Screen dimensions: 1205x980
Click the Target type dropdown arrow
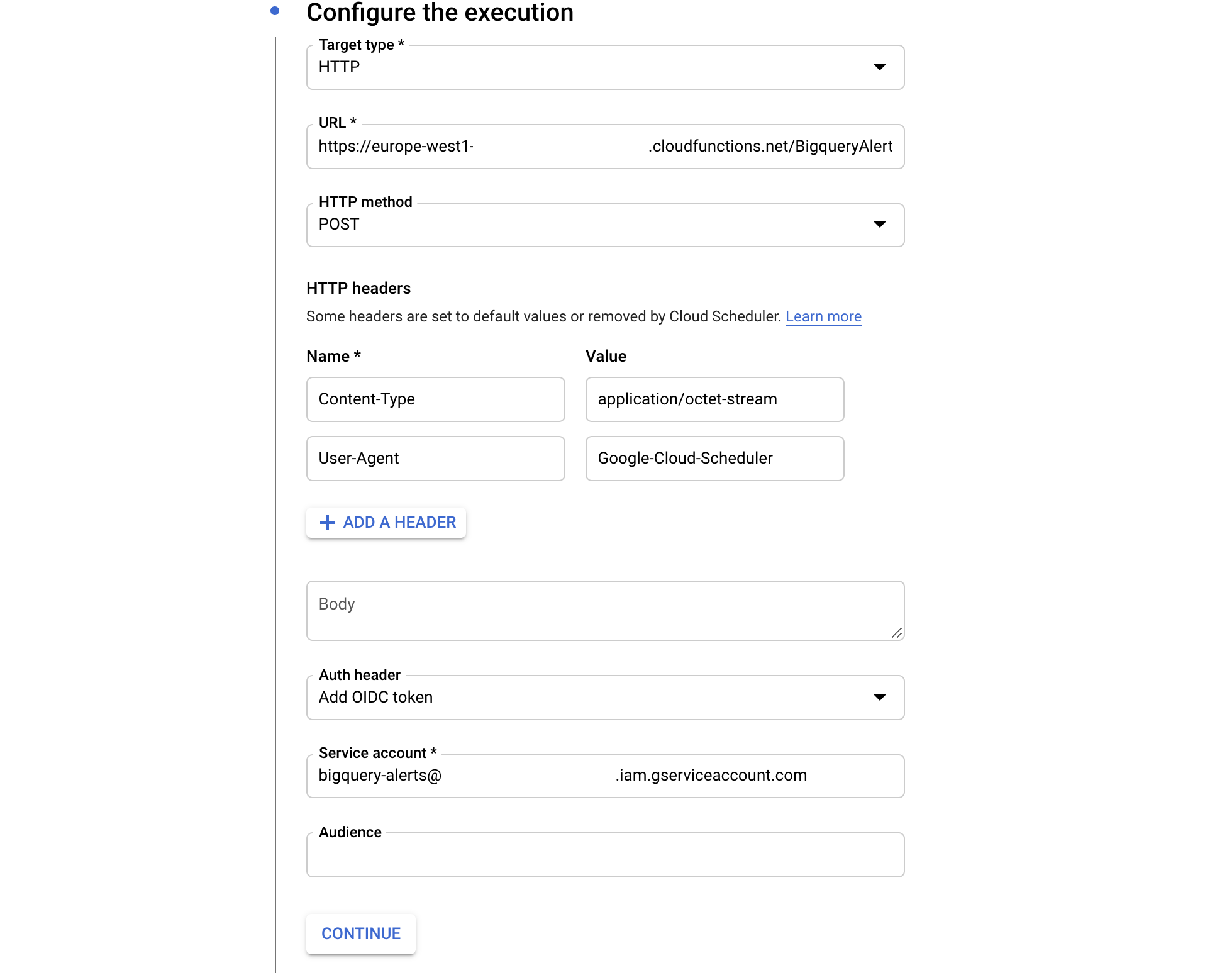(x=879, y=67)
